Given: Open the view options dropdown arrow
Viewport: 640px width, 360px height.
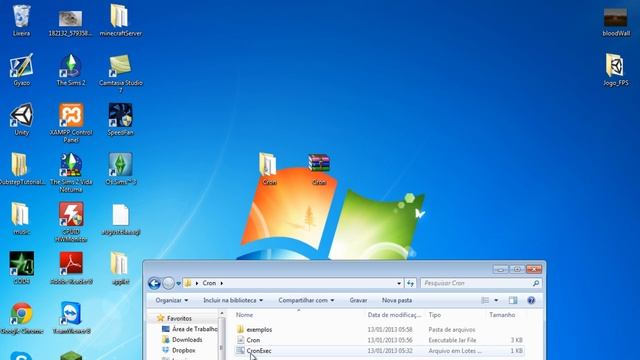Looking at the screenshot, I should tap(496, 300).
